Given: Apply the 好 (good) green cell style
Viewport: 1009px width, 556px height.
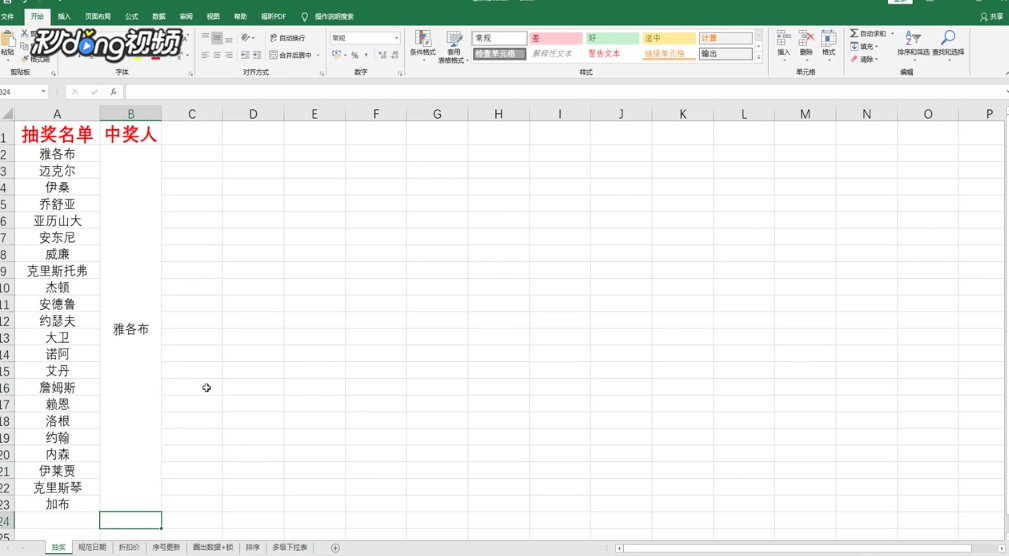Looking at the screenshot, I should pos(613,38).
